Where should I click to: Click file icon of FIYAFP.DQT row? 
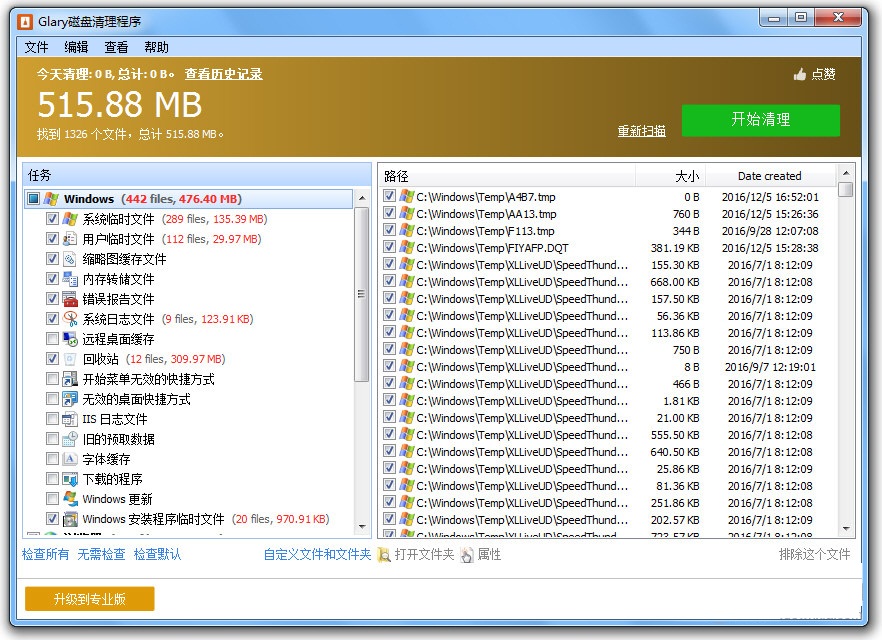pyautogui.click(x=407, y=247)
